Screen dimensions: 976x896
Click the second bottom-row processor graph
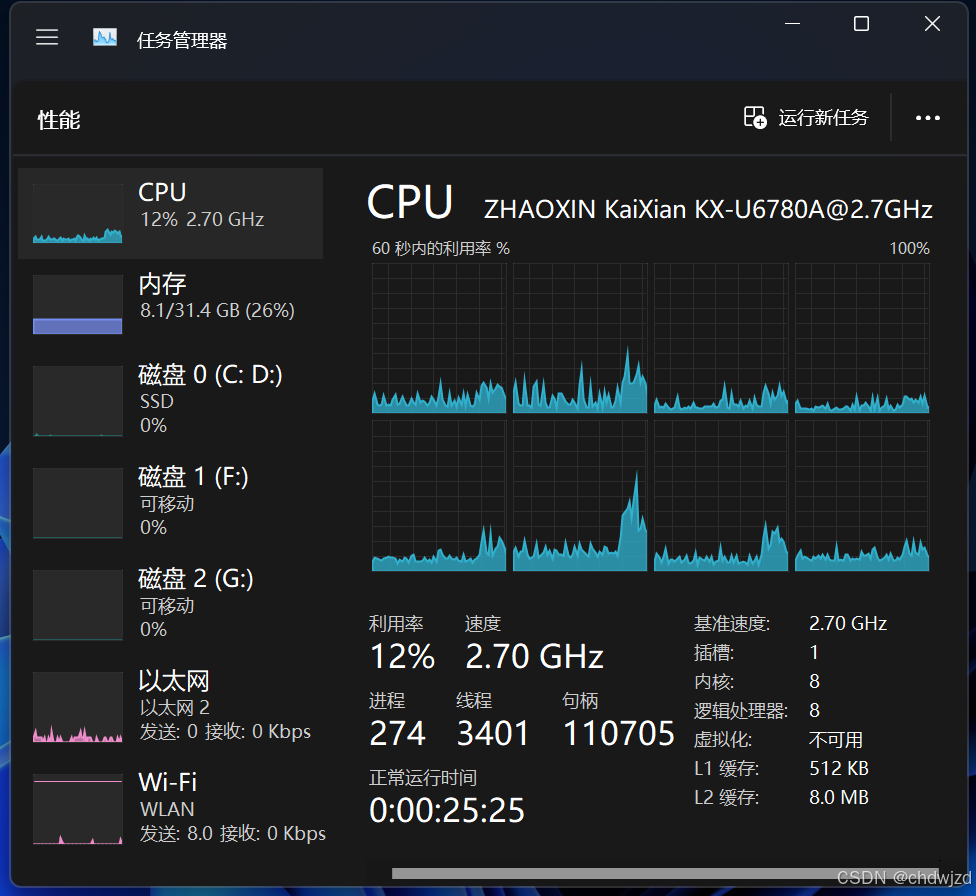580,496
